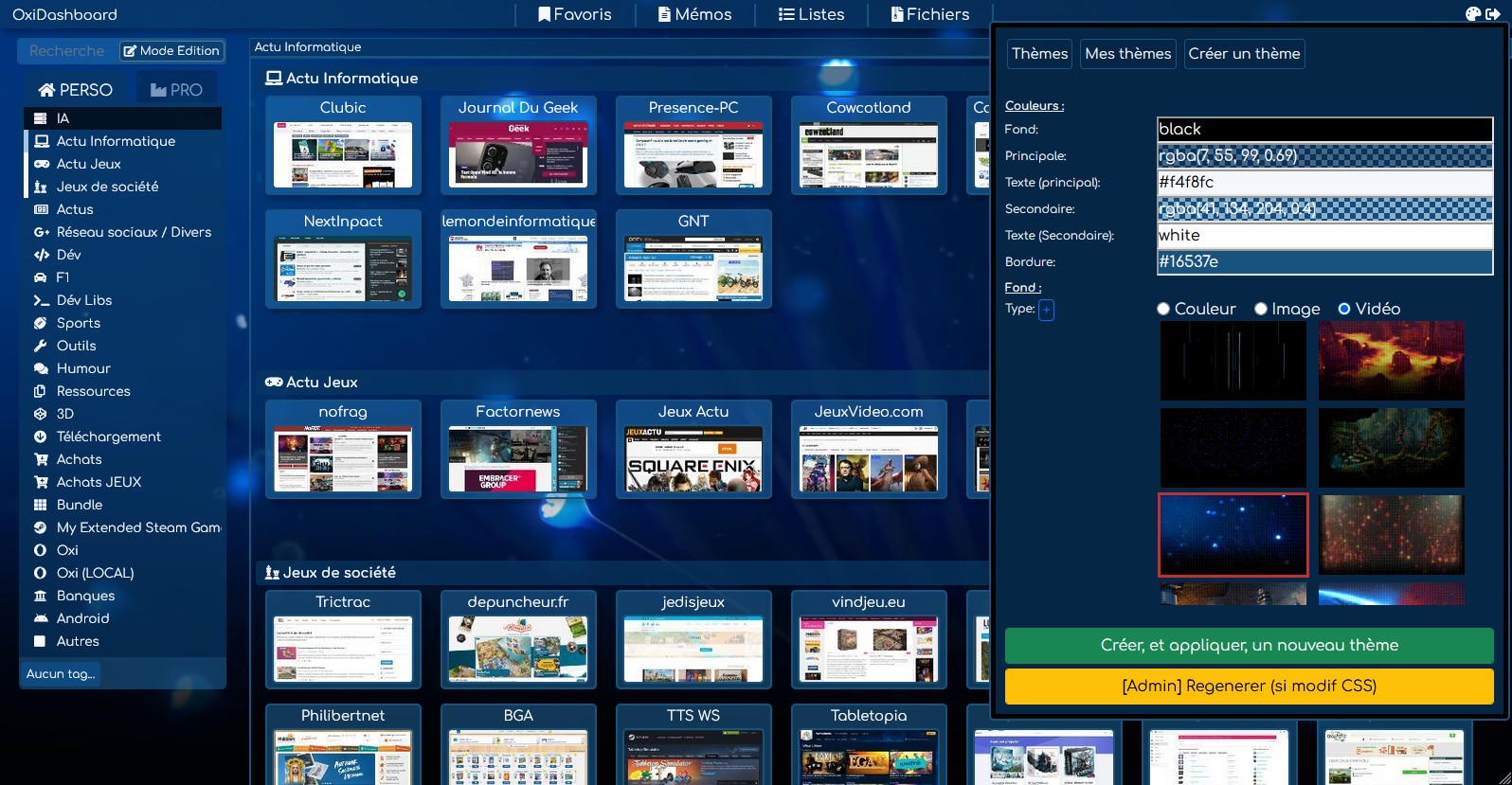This screenshot has height=785, width=1512.
Task: Select the F1 car category
Action: coord(123,277)
